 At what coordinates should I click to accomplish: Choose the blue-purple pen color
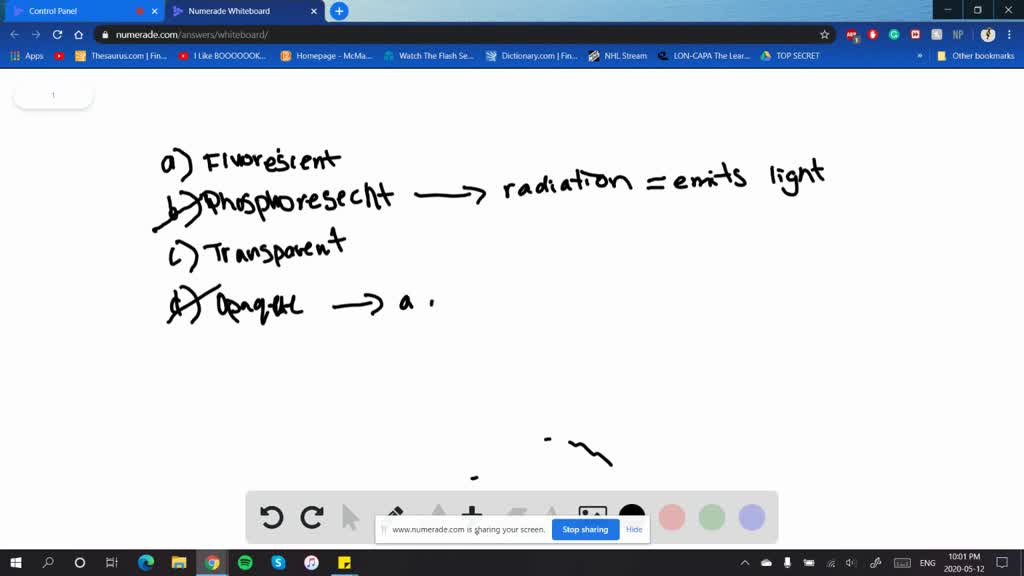click(752, 517)
